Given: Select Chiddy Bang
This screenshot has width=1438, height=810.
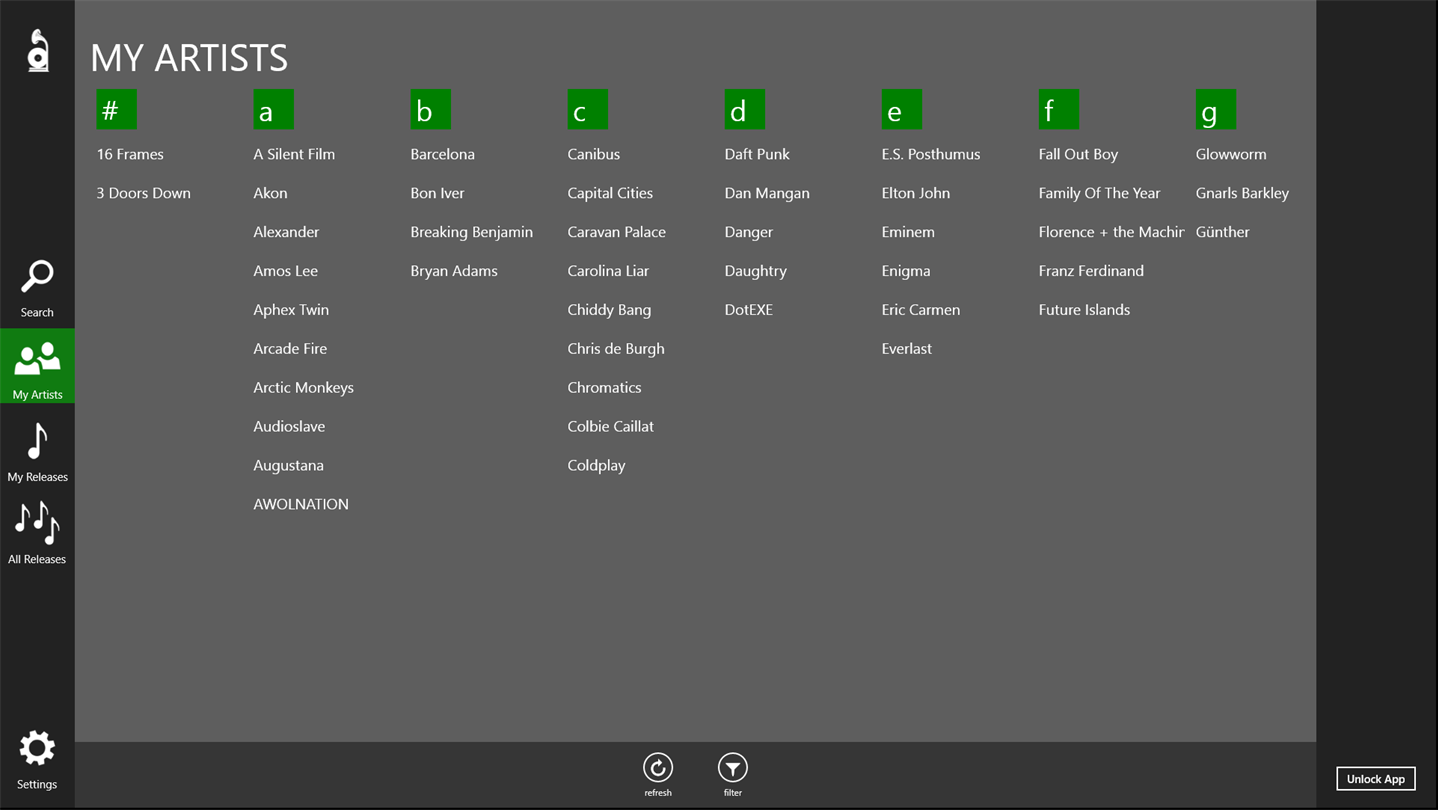Looking at the screenshot, I should pos(609,310).
